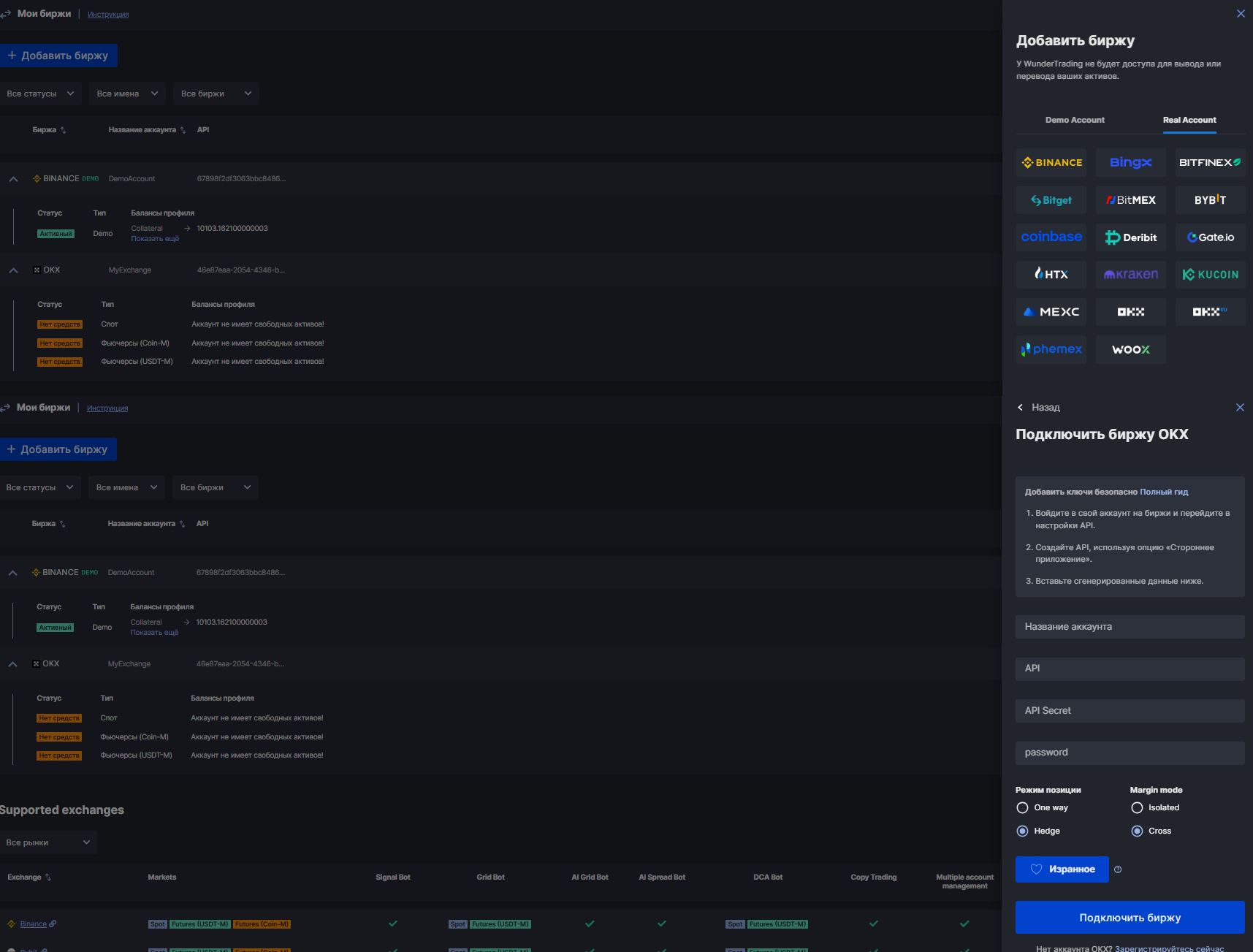Close the Подключить биржу OKX panel
This screenshot has height=952, width=1253.
(1240, 408)
